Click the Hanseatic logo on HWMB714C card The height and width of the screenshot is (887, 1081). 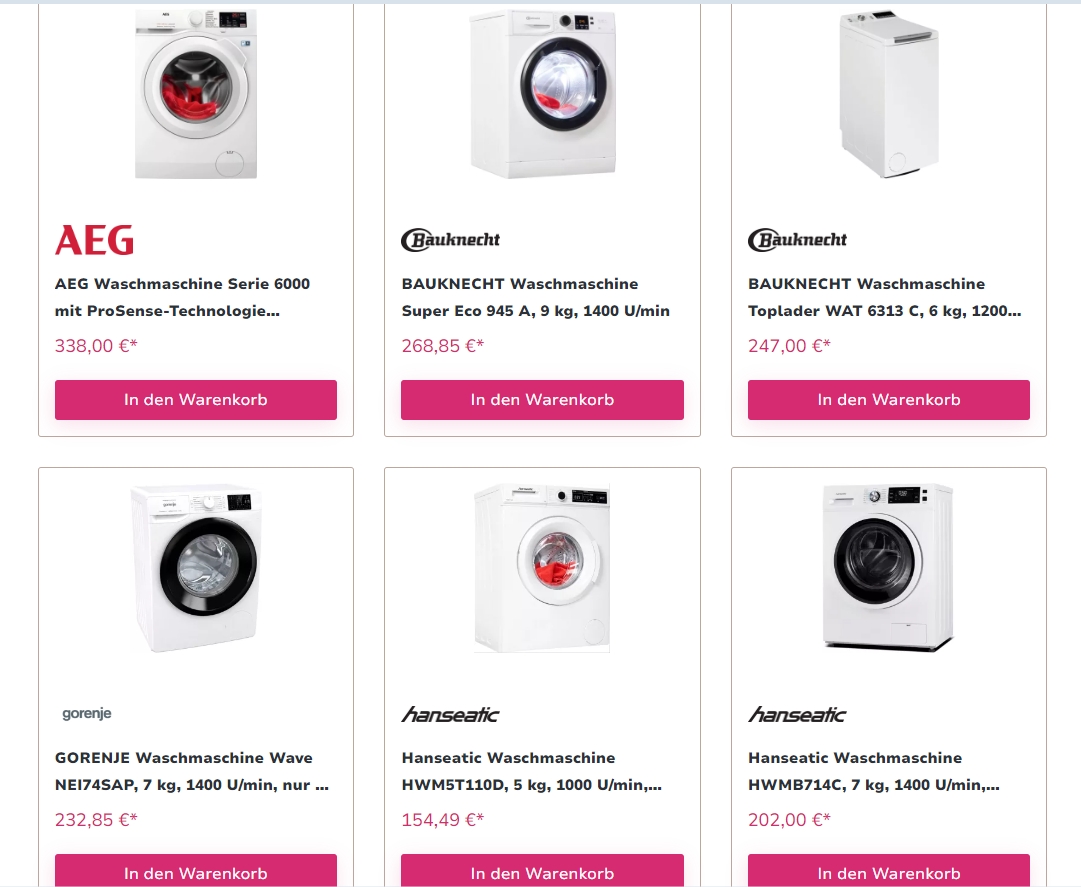[x=798, y=715]
